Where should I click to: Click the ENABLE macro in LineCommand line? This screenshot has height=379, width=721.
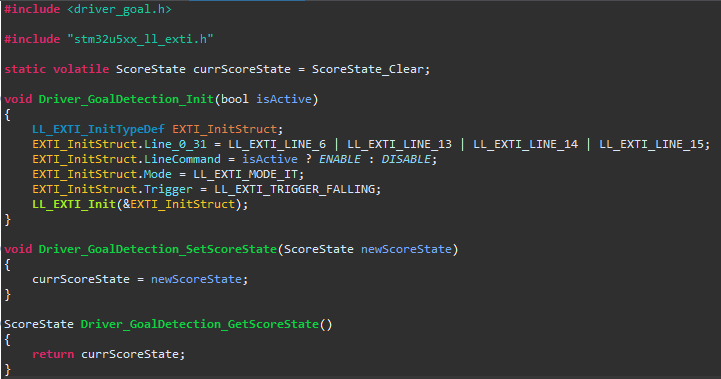click(340, 159)
